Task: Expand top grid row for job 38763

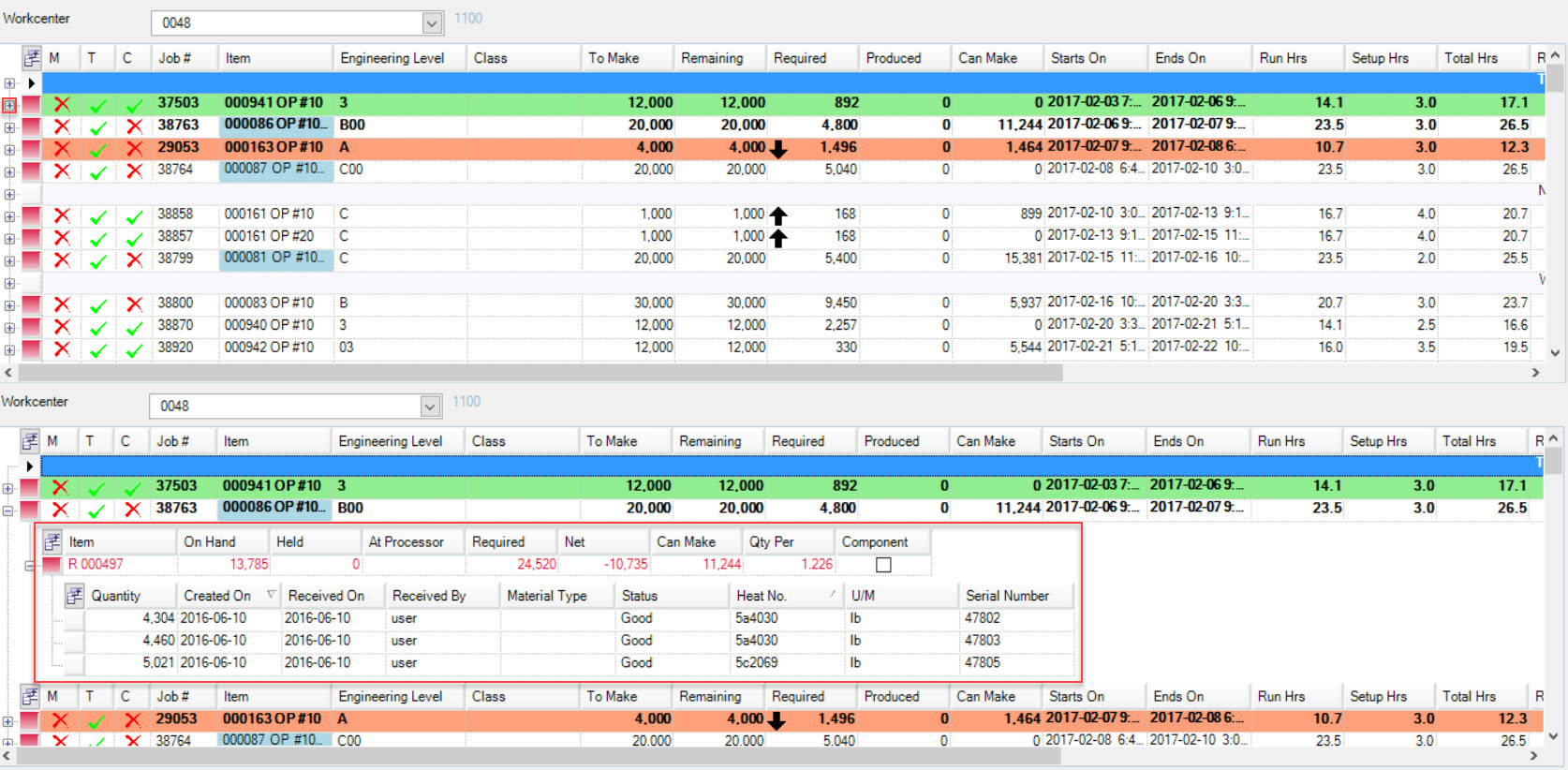Action: point(9,127)
